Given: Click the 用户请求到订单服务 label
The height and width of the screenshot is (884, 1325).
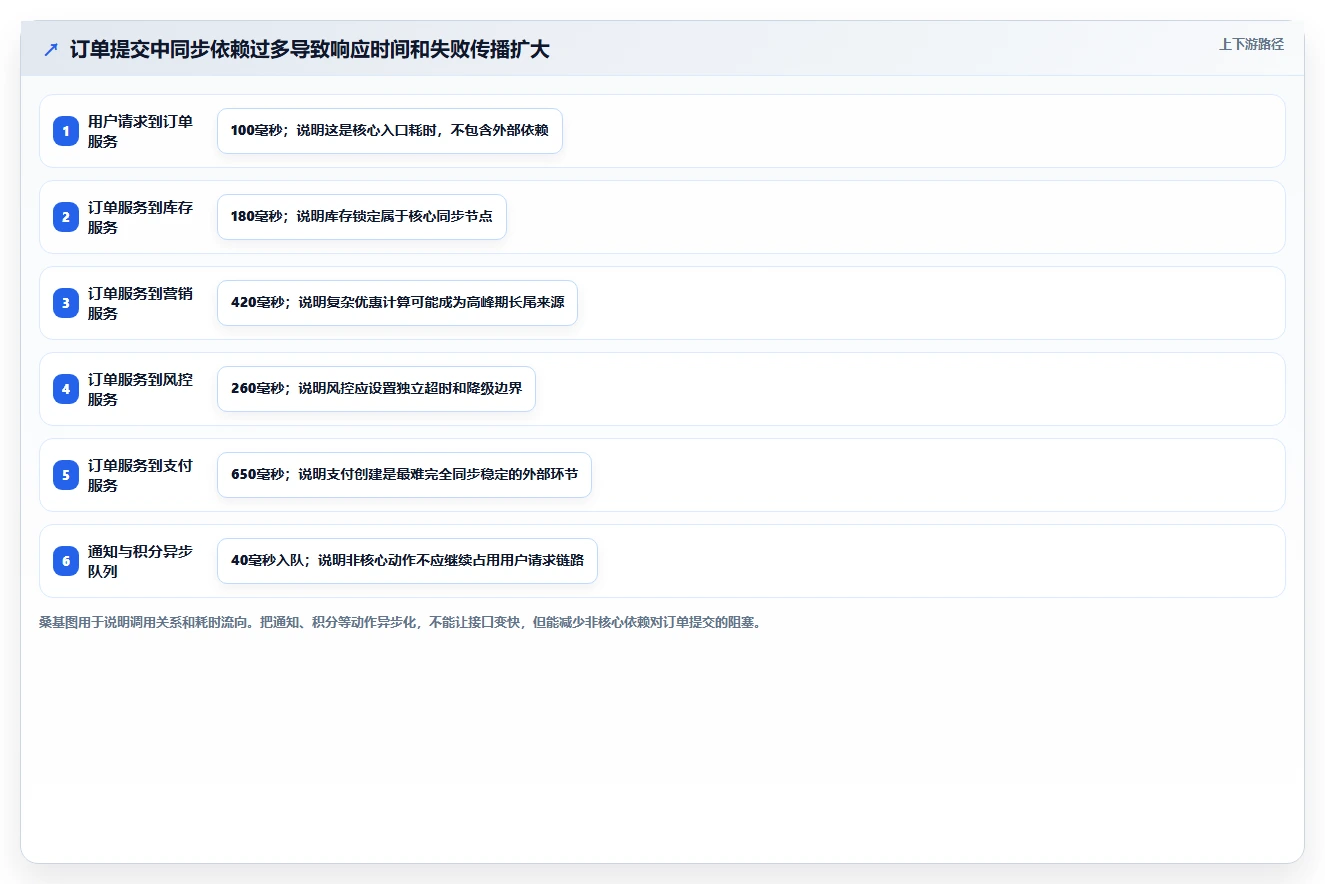Looking at the screenshot, I should (140, 131).
